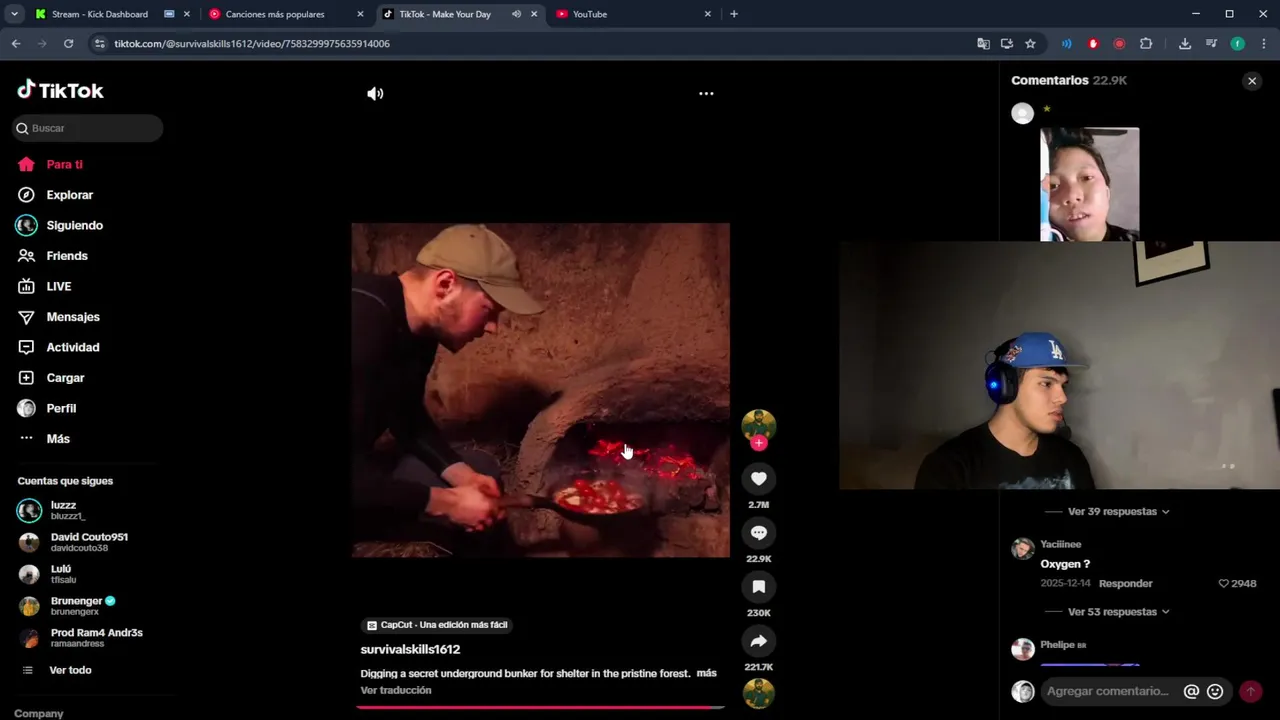
Task: Close the TikTok browser tab
Action: pos(534,14)
